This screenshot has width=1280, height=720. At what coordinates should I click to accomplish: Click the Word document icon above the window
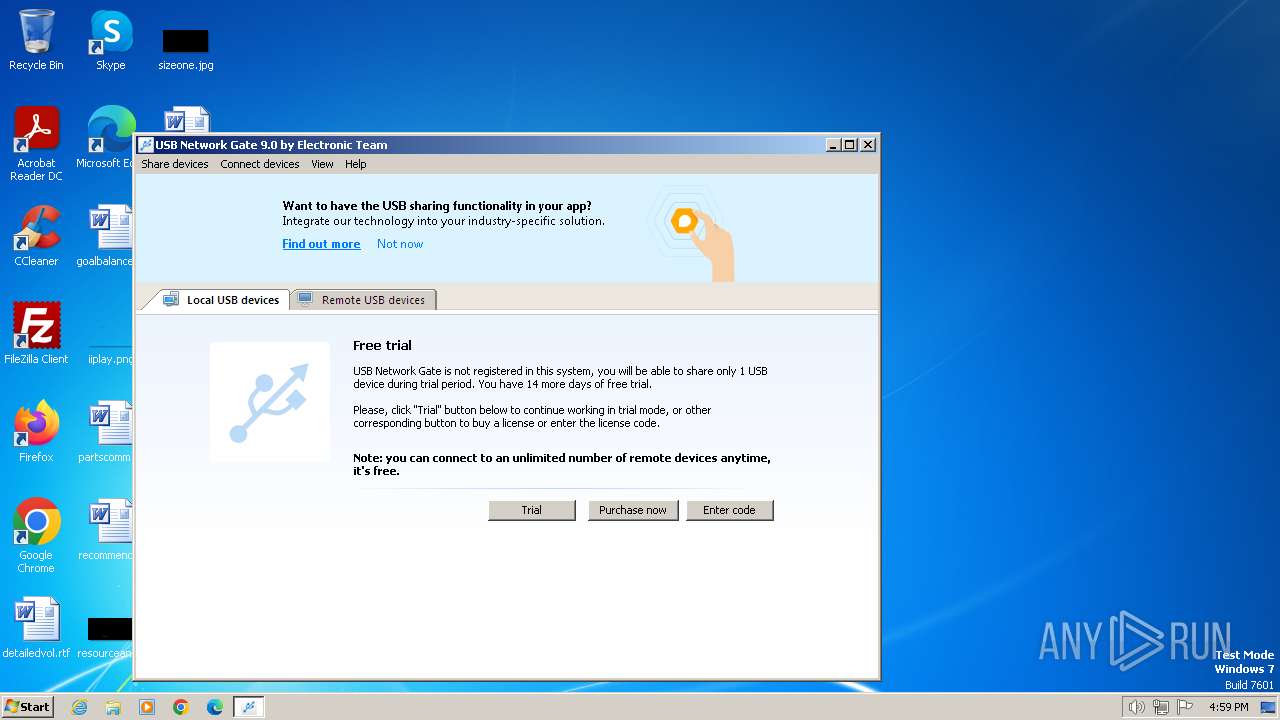pyautogui.click(x=186, y=119)
